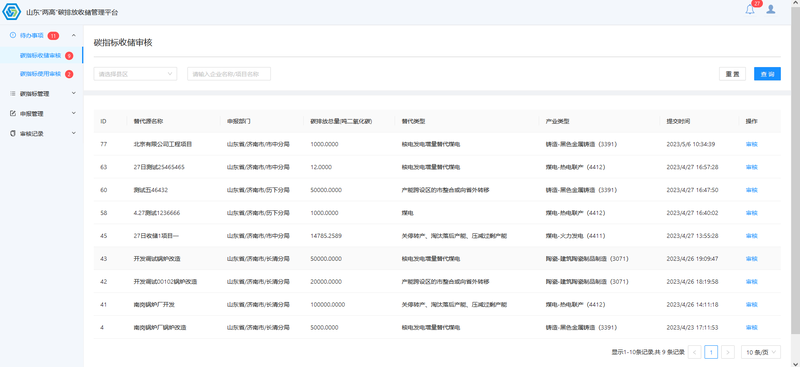Expand the 碳指标管理 menu chevron
The width and height of the screenshot is (800, 367).
73,93
